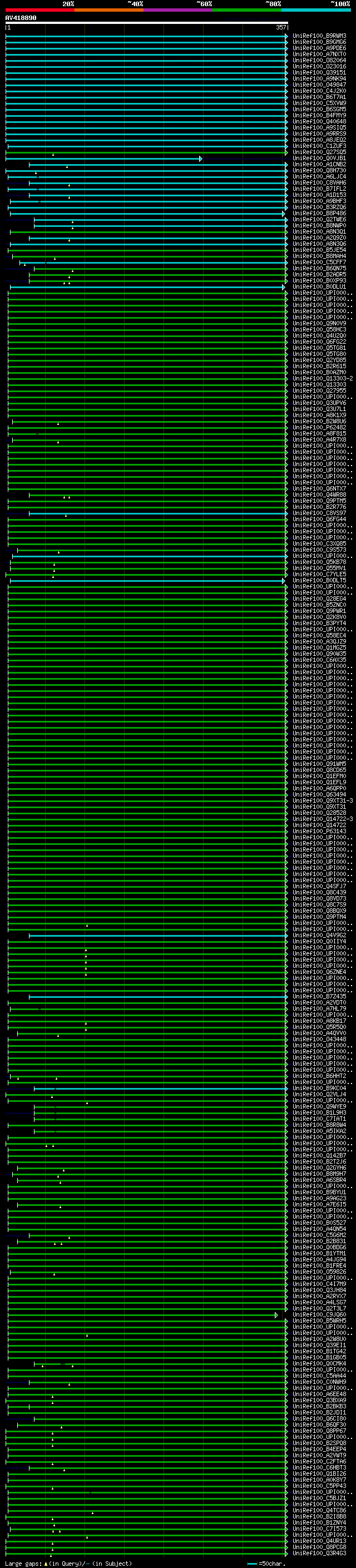Select hit UniRef100_Q6FG22
Image resolution: width=356 pixels, height=1568 pixels.
[319, 342]
